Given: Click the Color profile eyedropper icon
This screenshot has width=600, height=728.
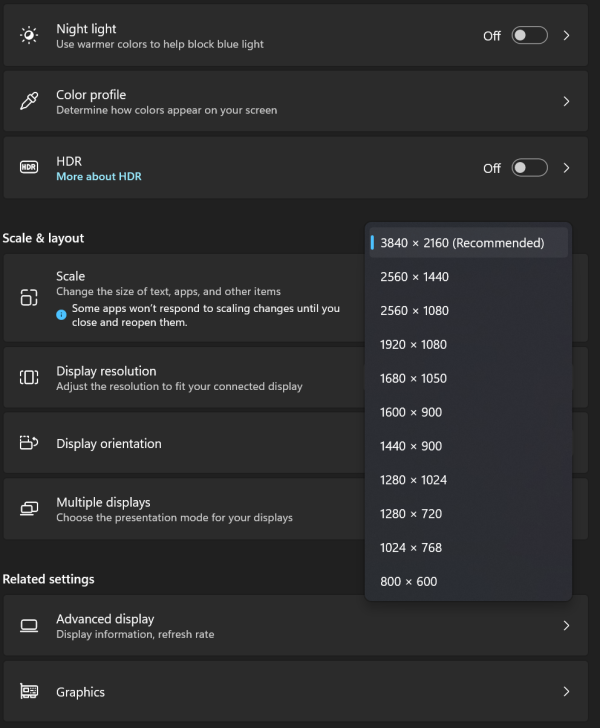Looking at the screenshot, I should click(29, 101).
